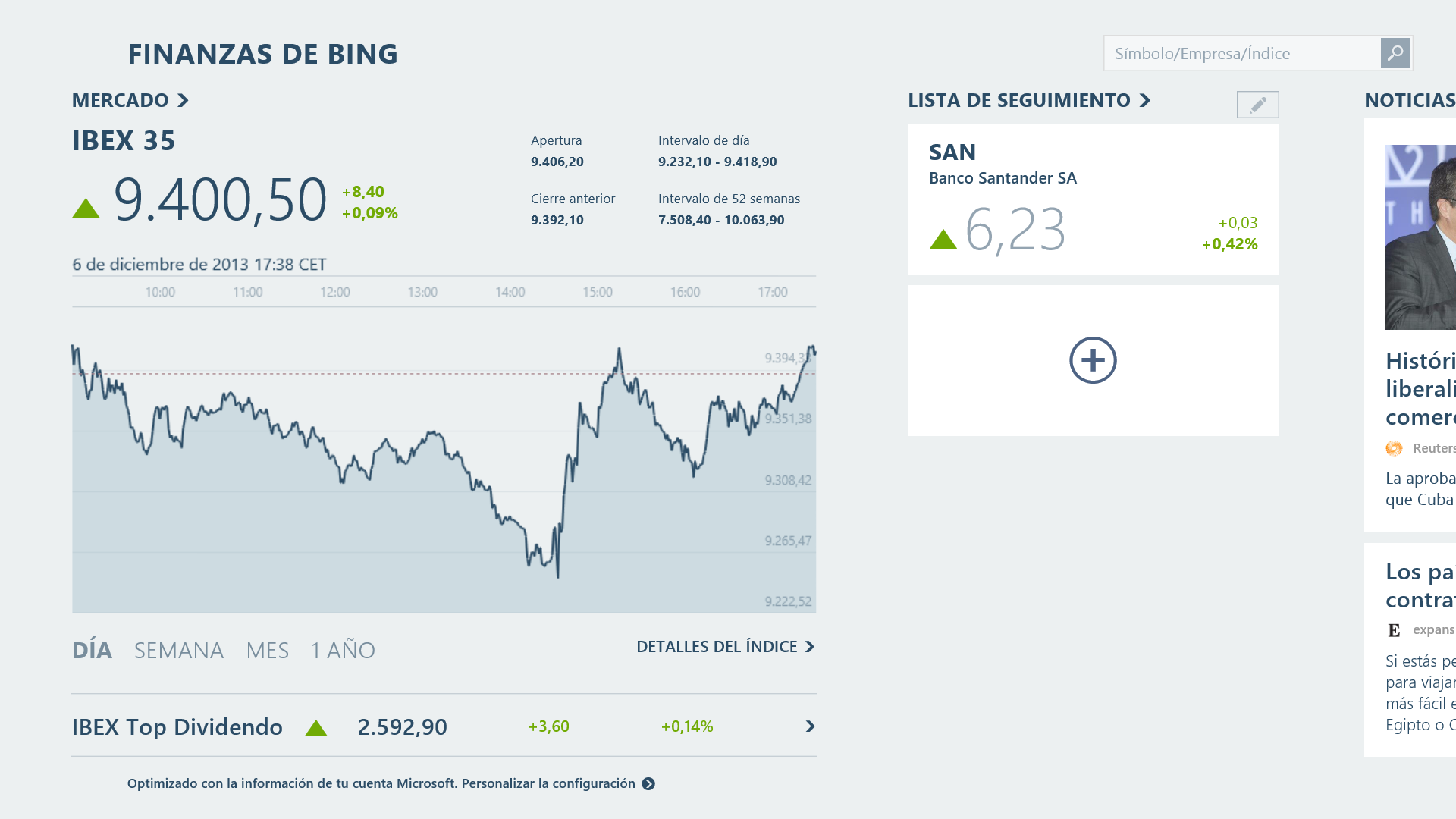Open IBEX Top Dividendo row chevron
This screenshot has height=819, width=1456.
coord(810,726)
